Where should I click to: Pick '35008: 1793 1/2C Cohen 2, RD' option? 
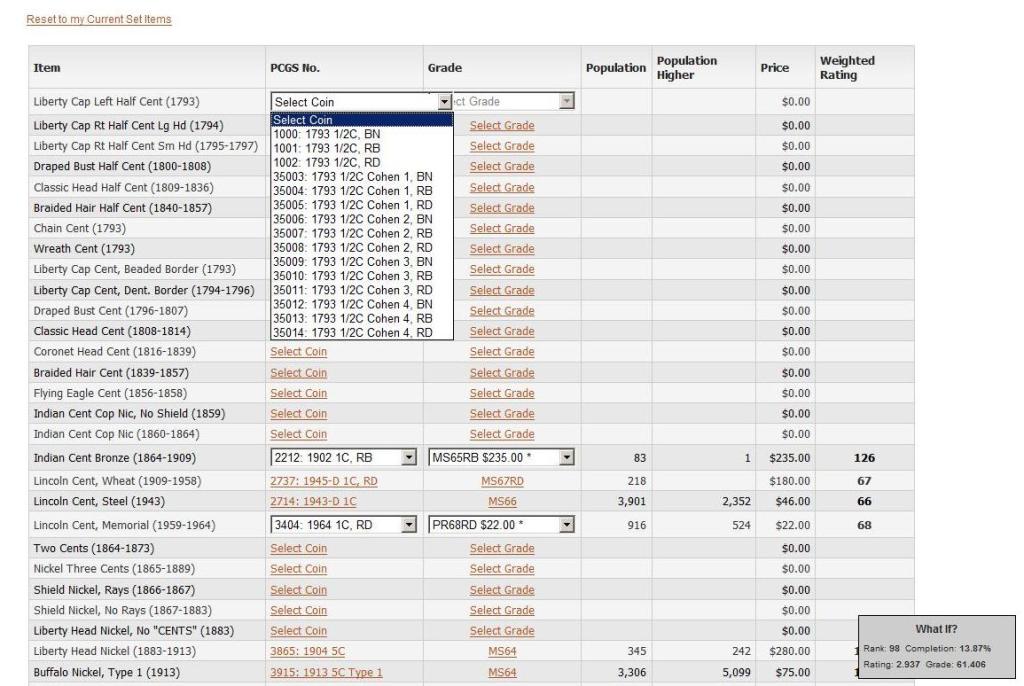352,247
